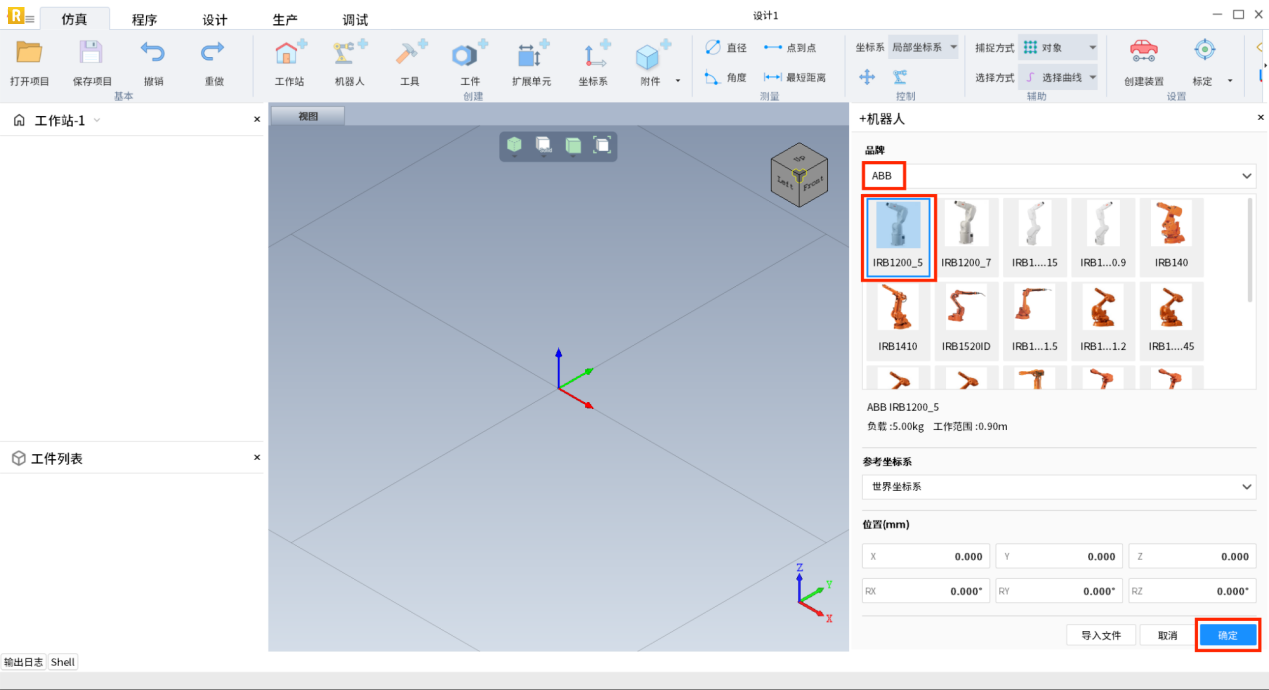Select the Tool (工具) hammer icon

(x=410, y=56)
